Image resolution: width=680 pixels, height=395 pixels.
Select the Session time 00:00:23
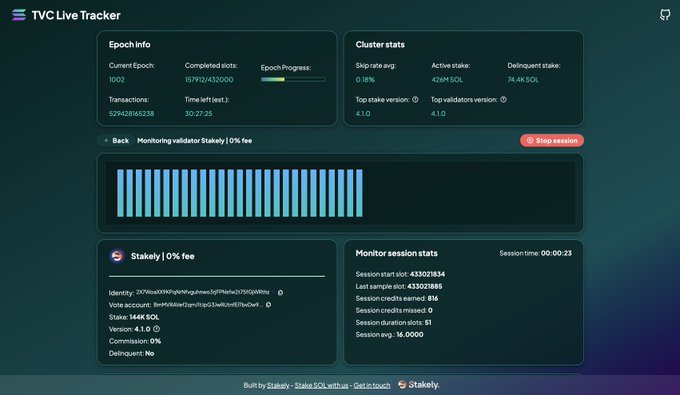tap(556, 253)
